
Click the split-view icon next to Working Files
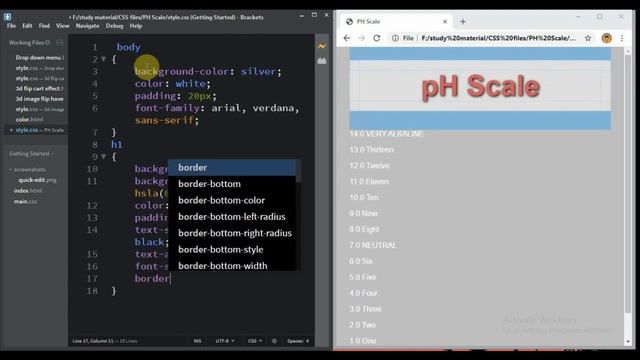coord(60,42)
